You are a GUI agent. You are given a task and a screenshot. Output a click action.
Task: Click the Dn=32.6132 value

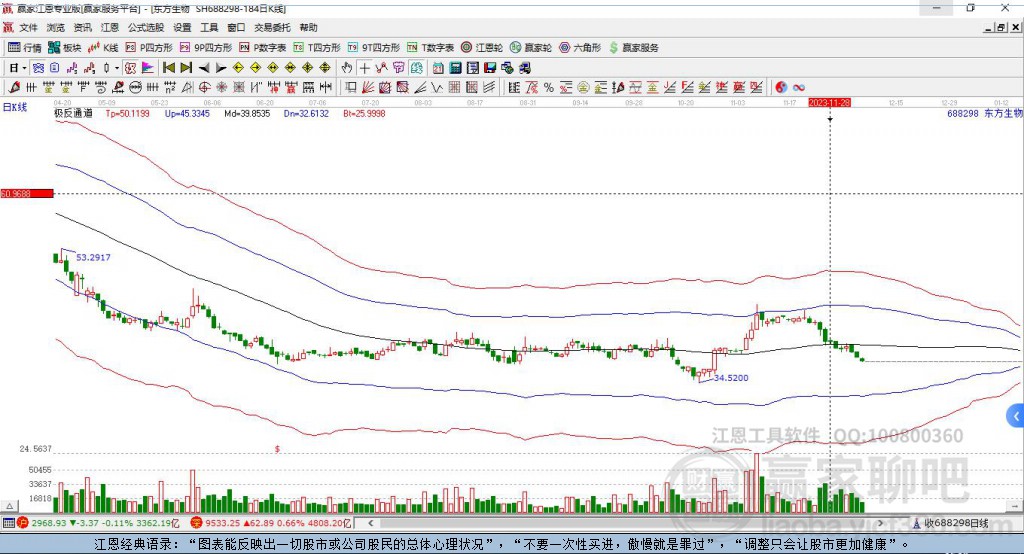(x=306, y=113)
